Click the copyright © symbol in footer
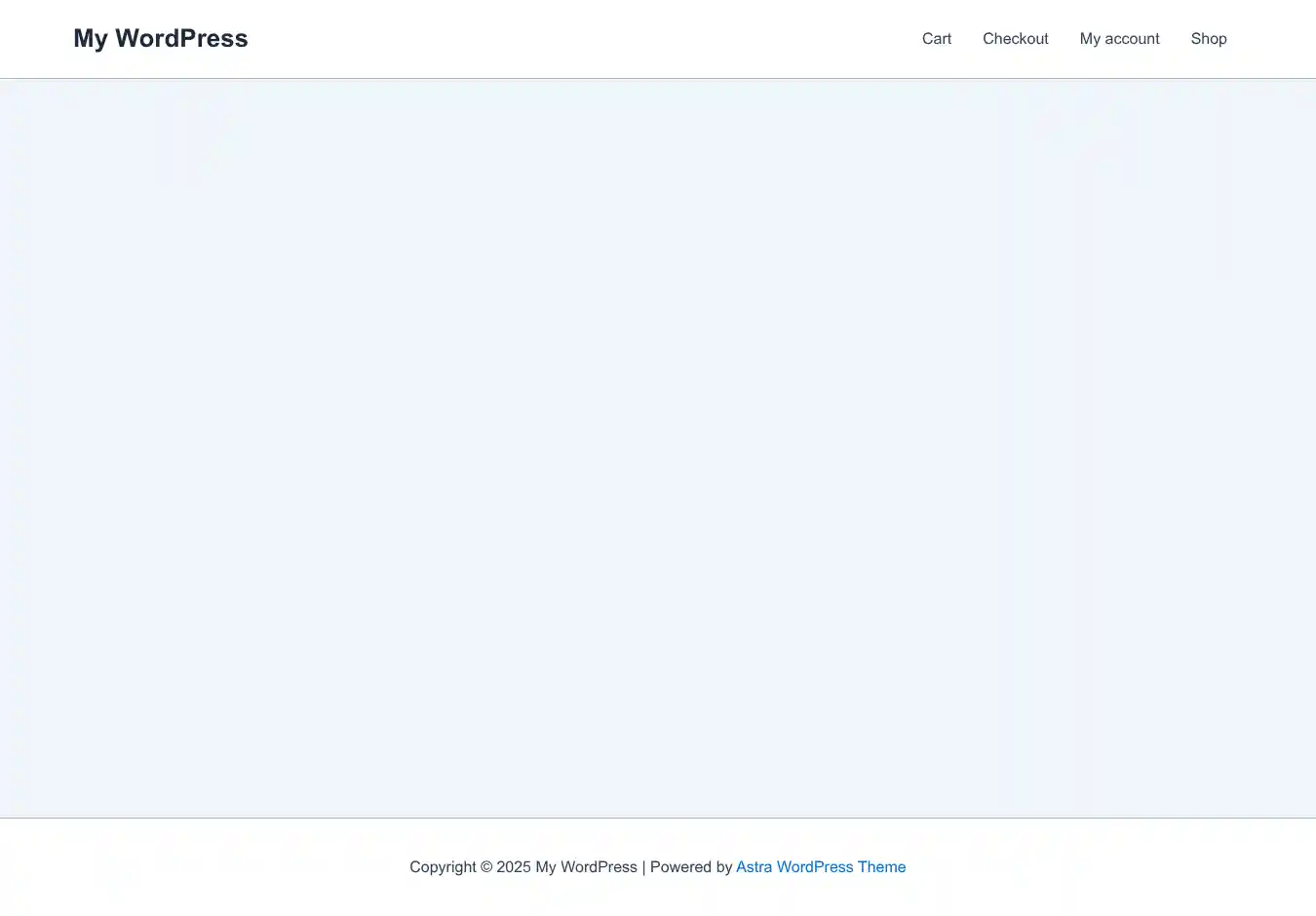Viewport: 1316px width, 916px height. pyautogui.click(x=486, y=867)
